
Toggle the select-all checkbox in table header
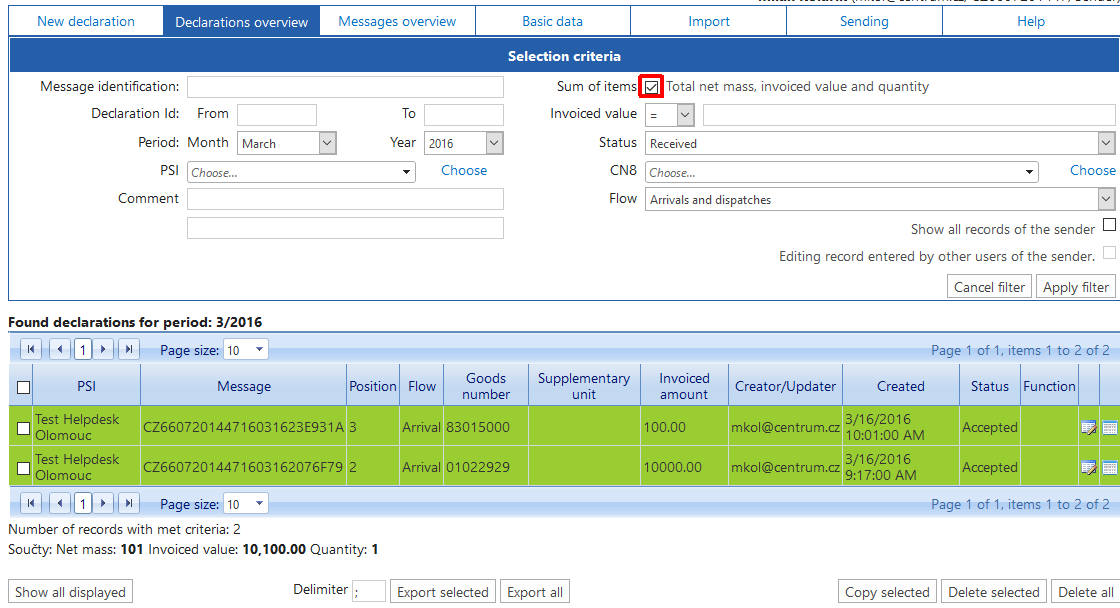[24, 387]
